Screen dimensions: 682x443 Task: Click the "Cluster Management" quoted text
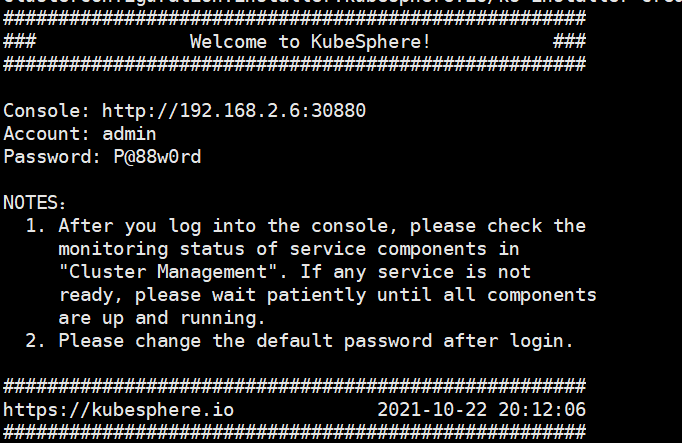[168, 272]
